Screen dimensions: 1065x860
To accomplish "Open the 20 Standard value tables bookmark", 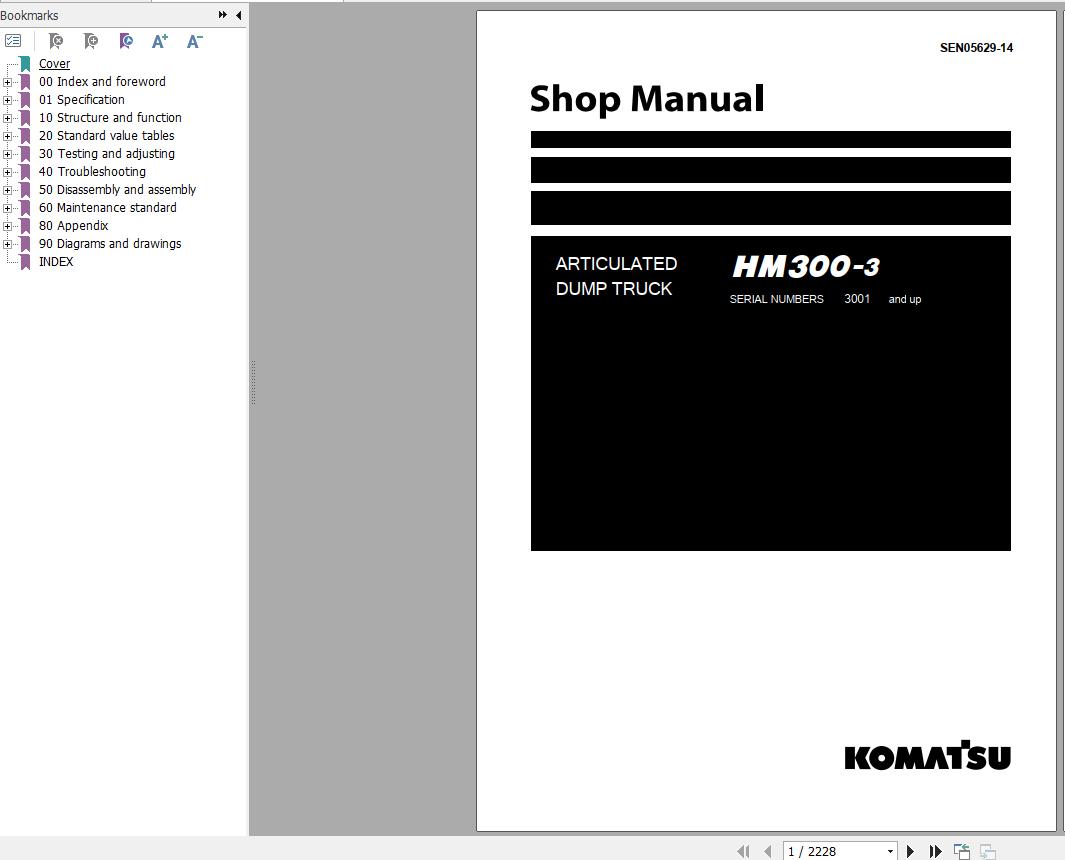I will 107,136.
